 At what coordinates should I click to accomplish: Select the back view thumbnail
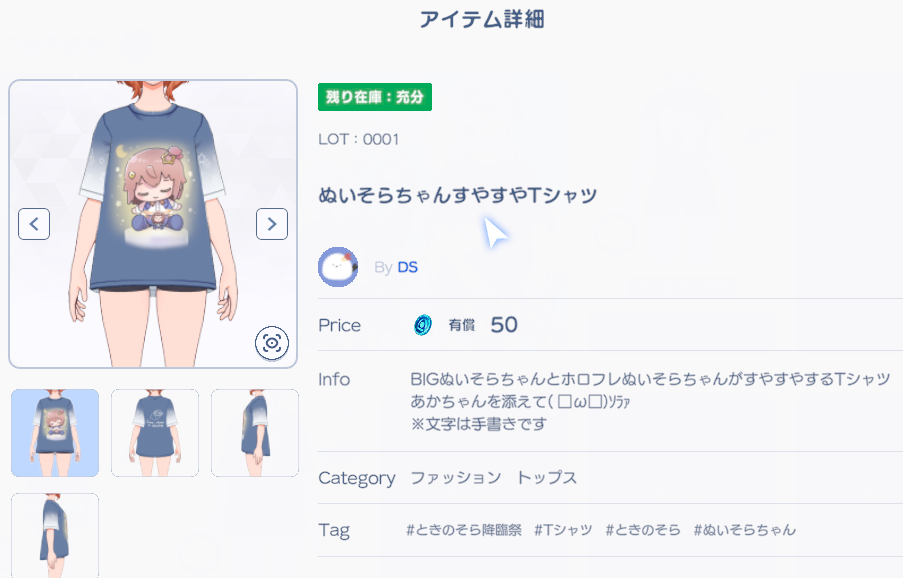(155, 433)
